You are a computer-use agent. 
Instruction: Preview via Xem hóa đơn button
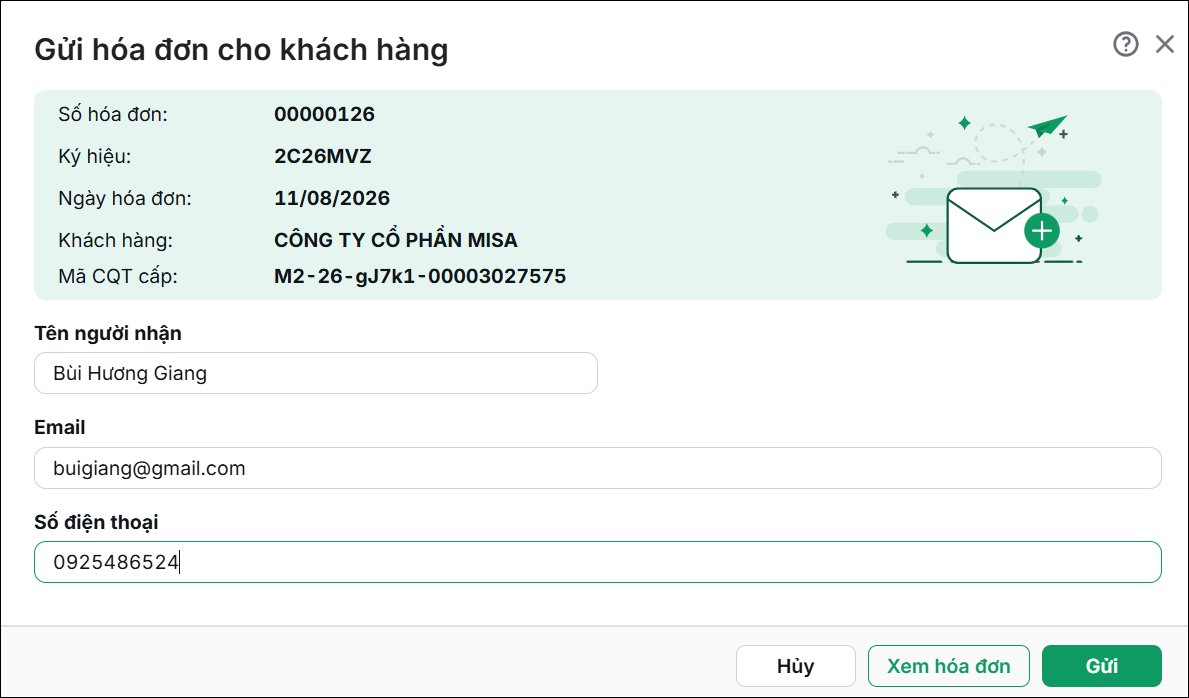point(949,666)
